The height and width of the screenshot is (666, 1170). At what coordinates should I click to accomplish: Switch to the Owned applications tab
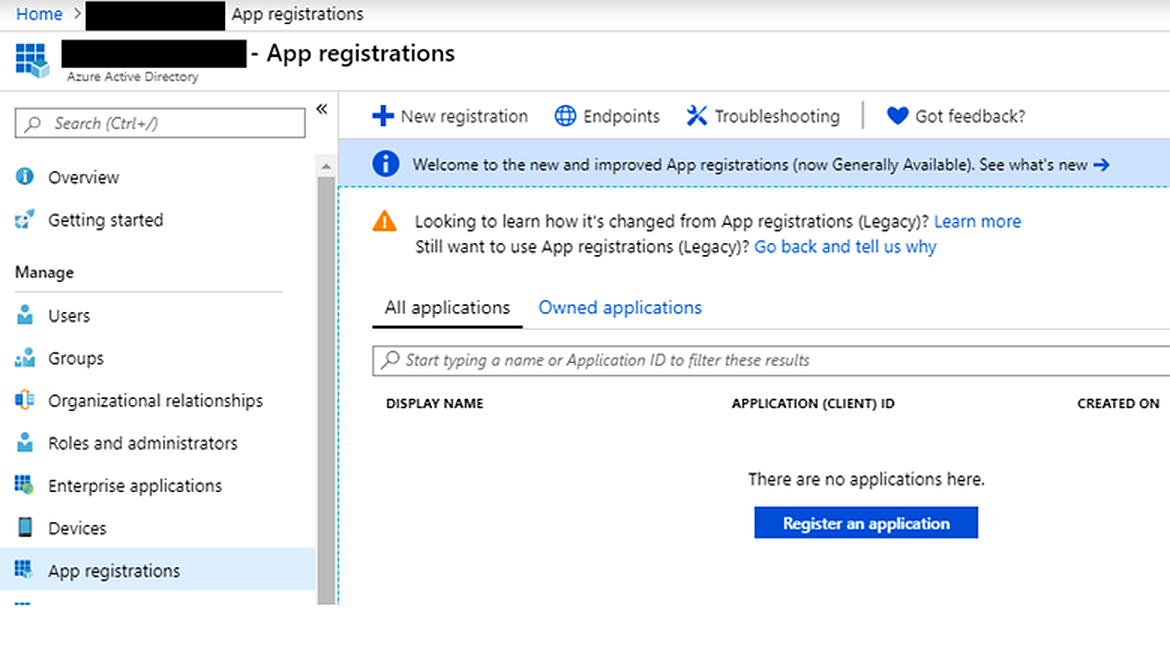tap(619, 307)
